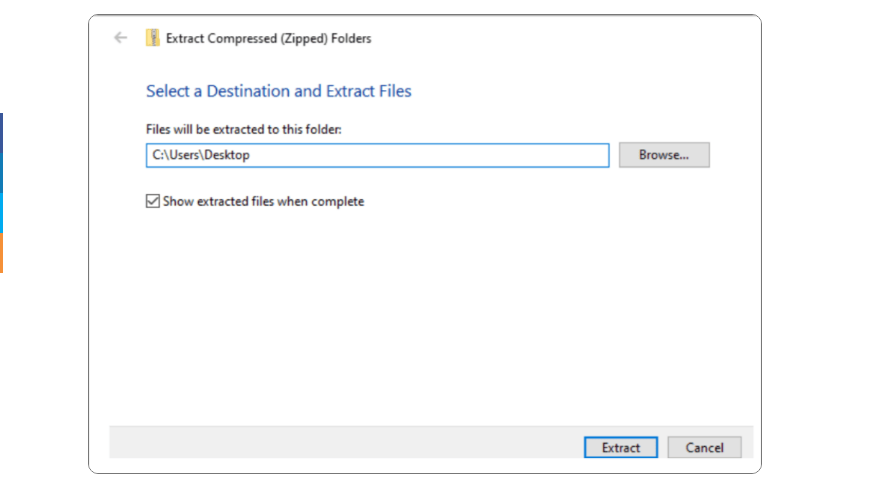Place the cursor on the C:\Users\Desktop path text
The image size is (889, 487).
[x=201, y=155]
